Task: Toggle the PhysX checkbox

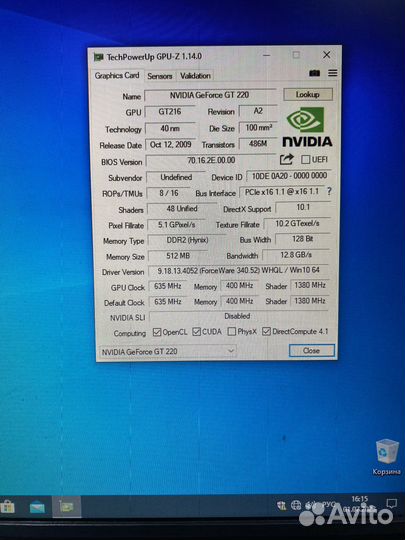Action: tap(232, 332)
